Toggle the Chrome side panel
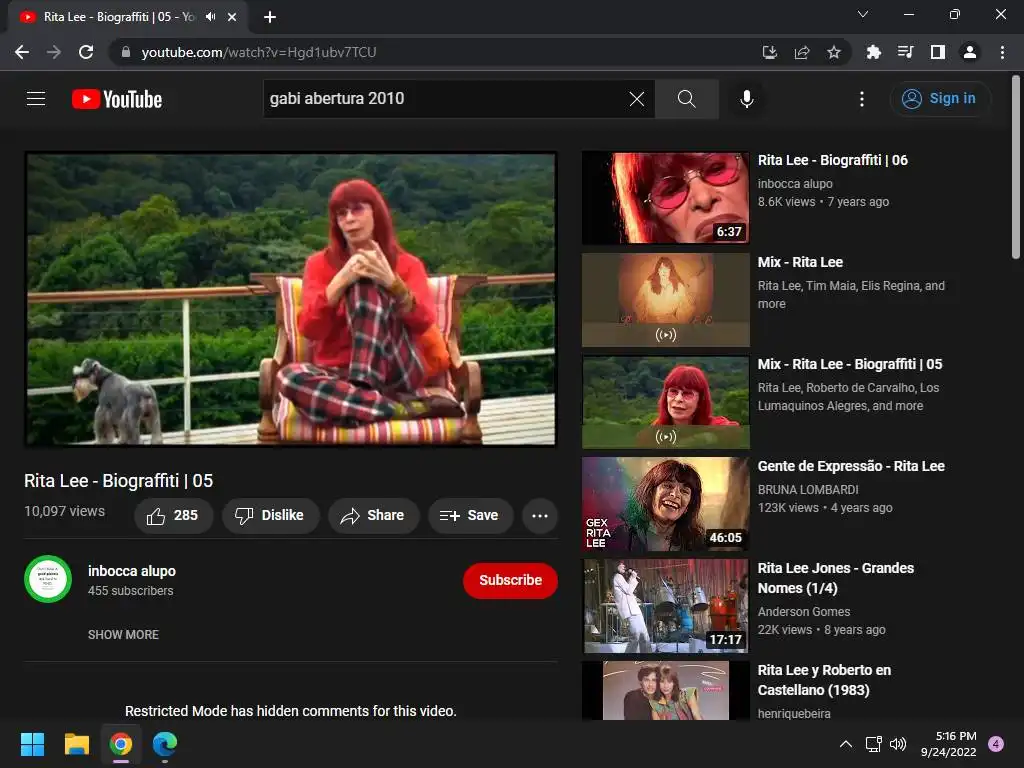 (x=938, y=52)
